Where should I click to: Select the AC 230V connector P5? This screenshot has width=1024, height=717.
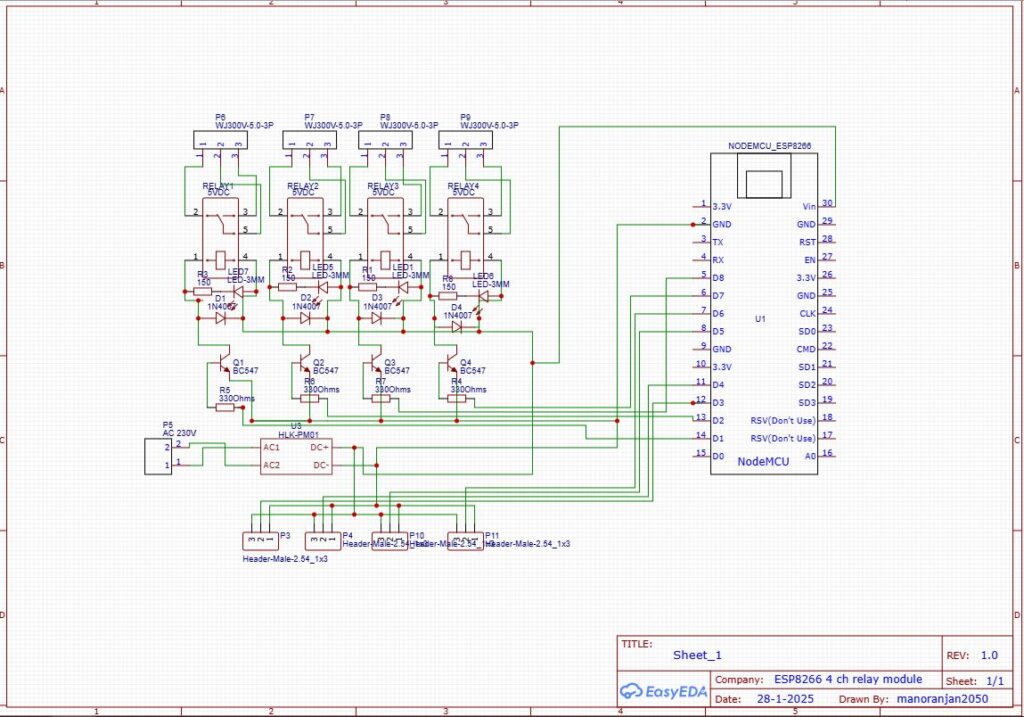[x=157, y=455]
